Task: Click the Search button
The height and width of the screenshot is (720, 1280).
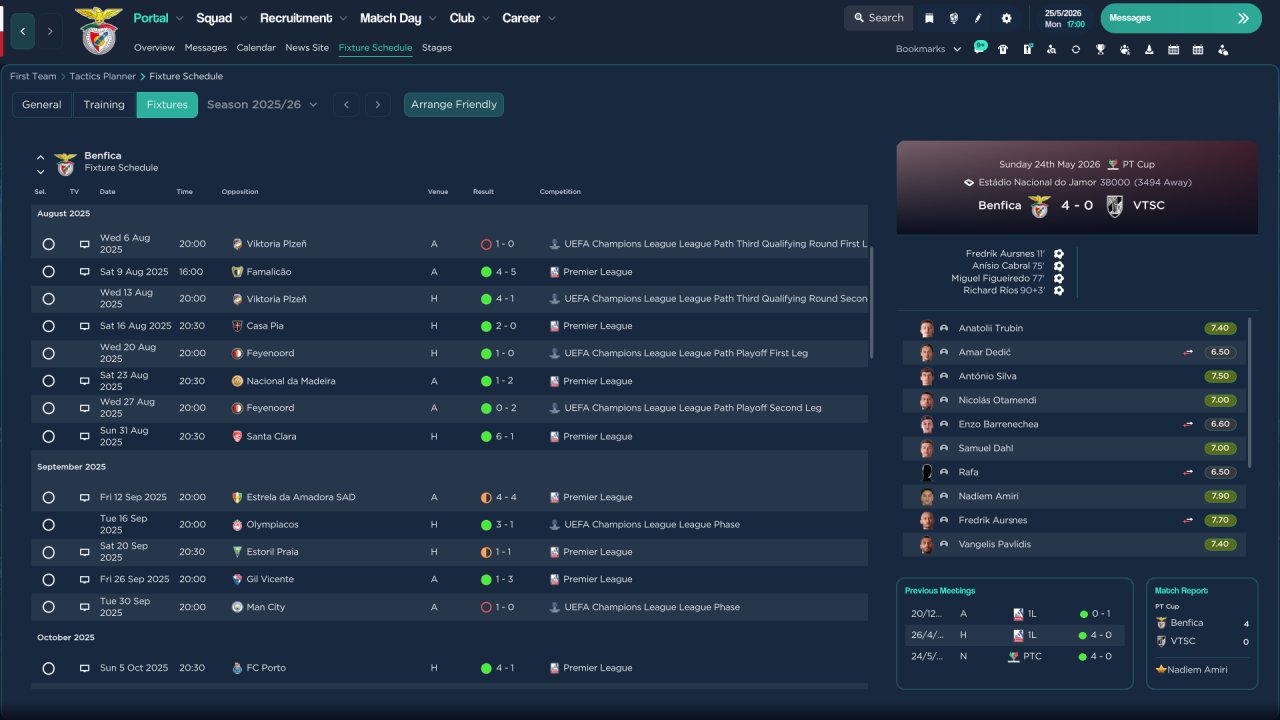Action: 878,18
